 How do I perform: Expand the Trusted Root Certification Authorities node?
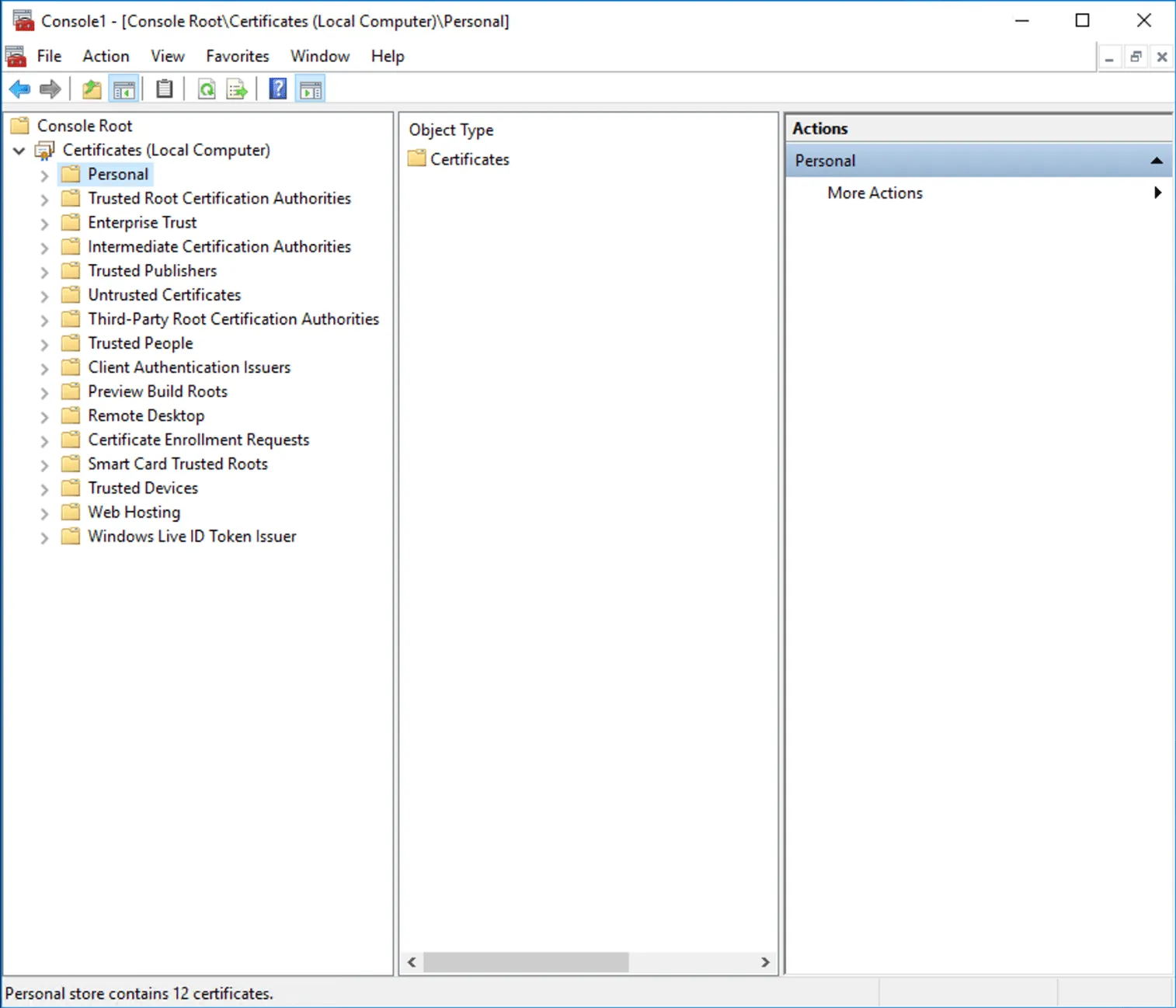(44, 199)
